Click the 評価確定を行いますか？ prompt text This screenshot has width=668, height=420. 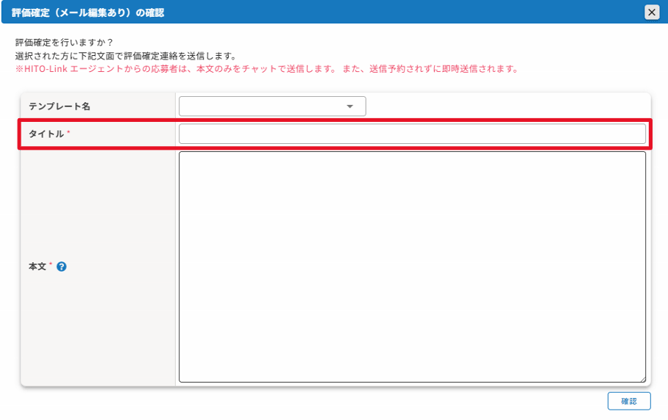pos(64,43)
